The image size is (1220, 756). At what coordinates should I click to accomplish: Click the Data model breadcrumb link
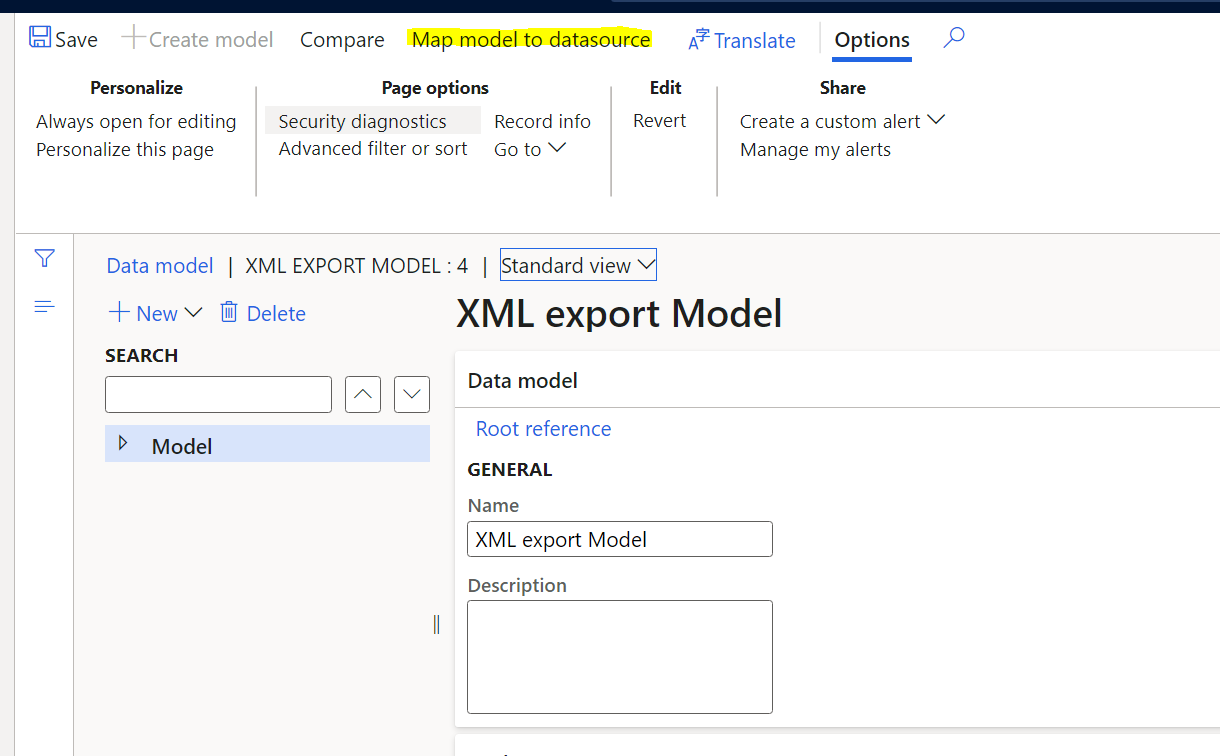tap(159, 265)
